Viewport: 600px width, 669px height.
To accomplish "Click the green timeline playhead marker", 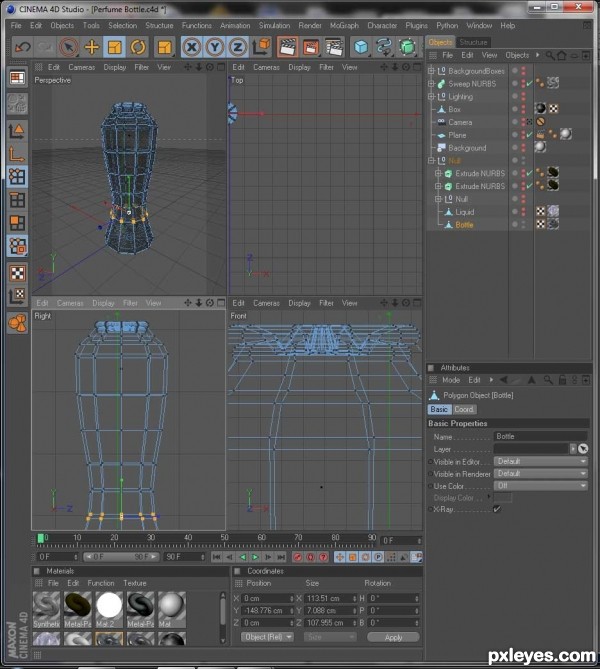I will (x=41, y=538).
